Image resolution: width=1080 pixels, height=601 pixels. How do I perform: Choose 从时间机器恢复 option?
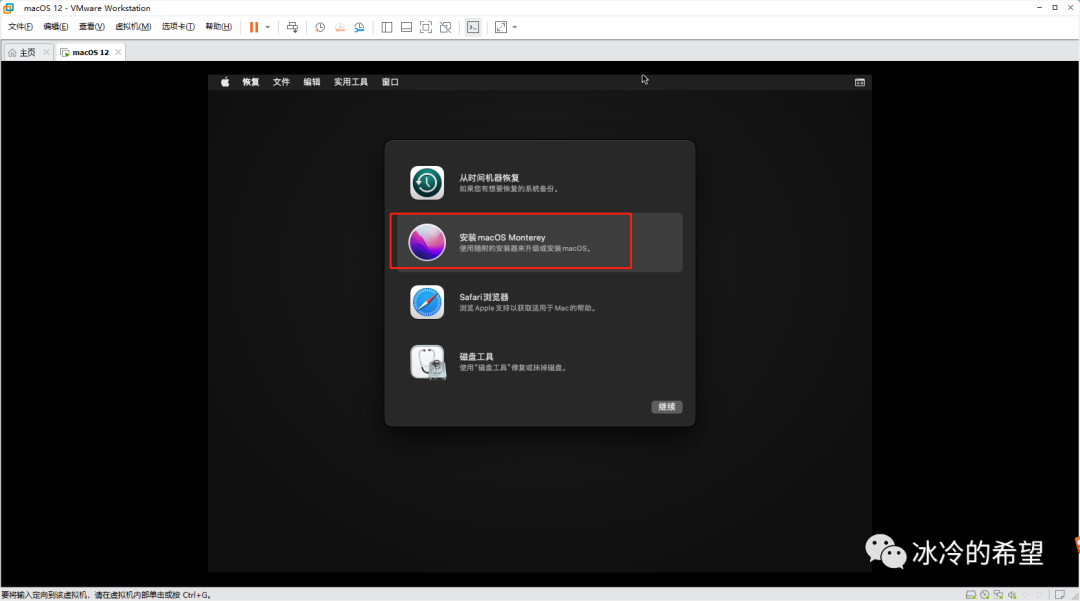[539, 182]
